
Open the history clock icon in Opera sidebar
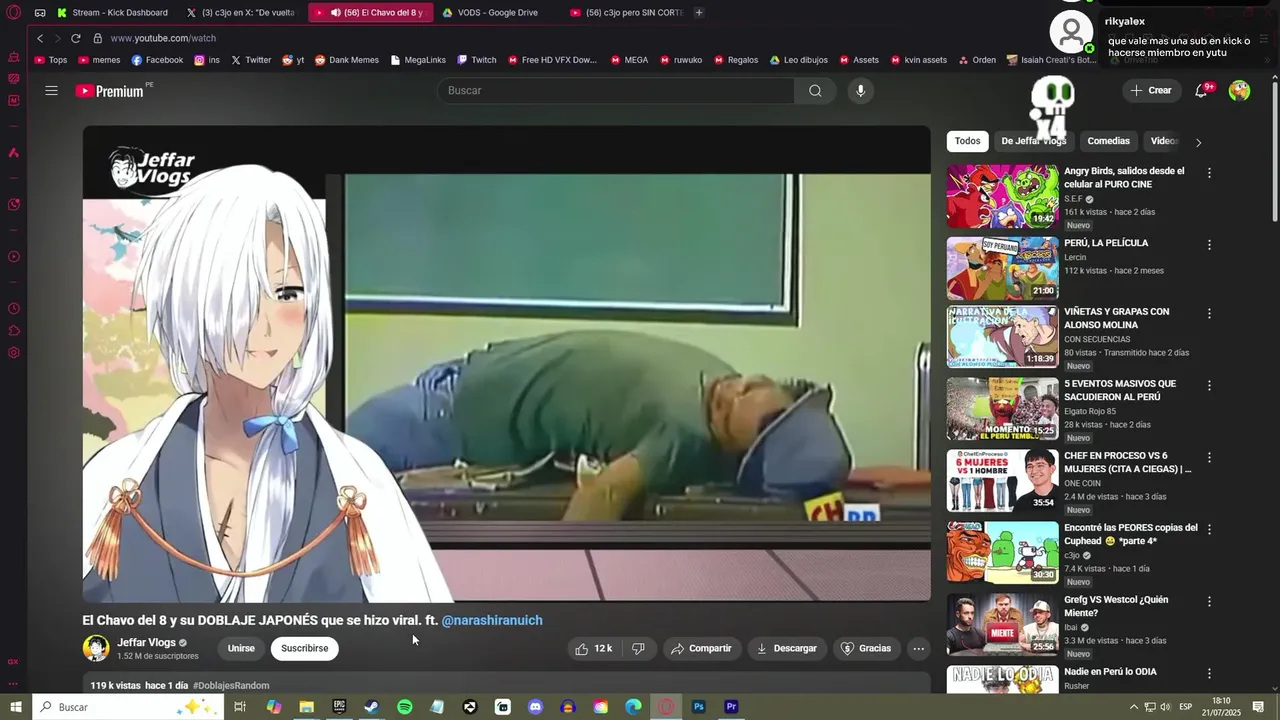pos(14,309)
